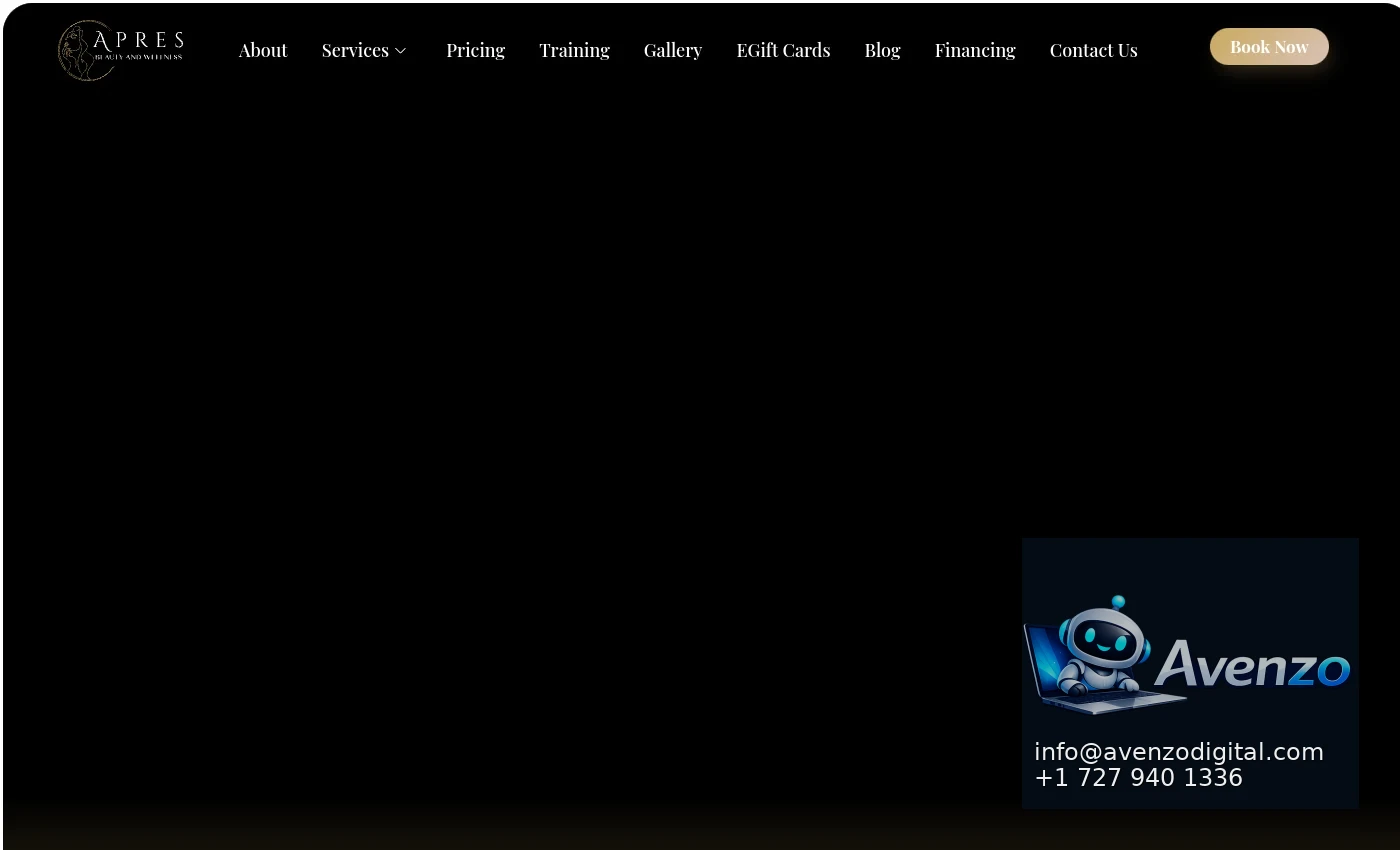The image size is (1400, 850).
Task: Click the info@avenzodigital.com email text
Action: coord(1179,752)
